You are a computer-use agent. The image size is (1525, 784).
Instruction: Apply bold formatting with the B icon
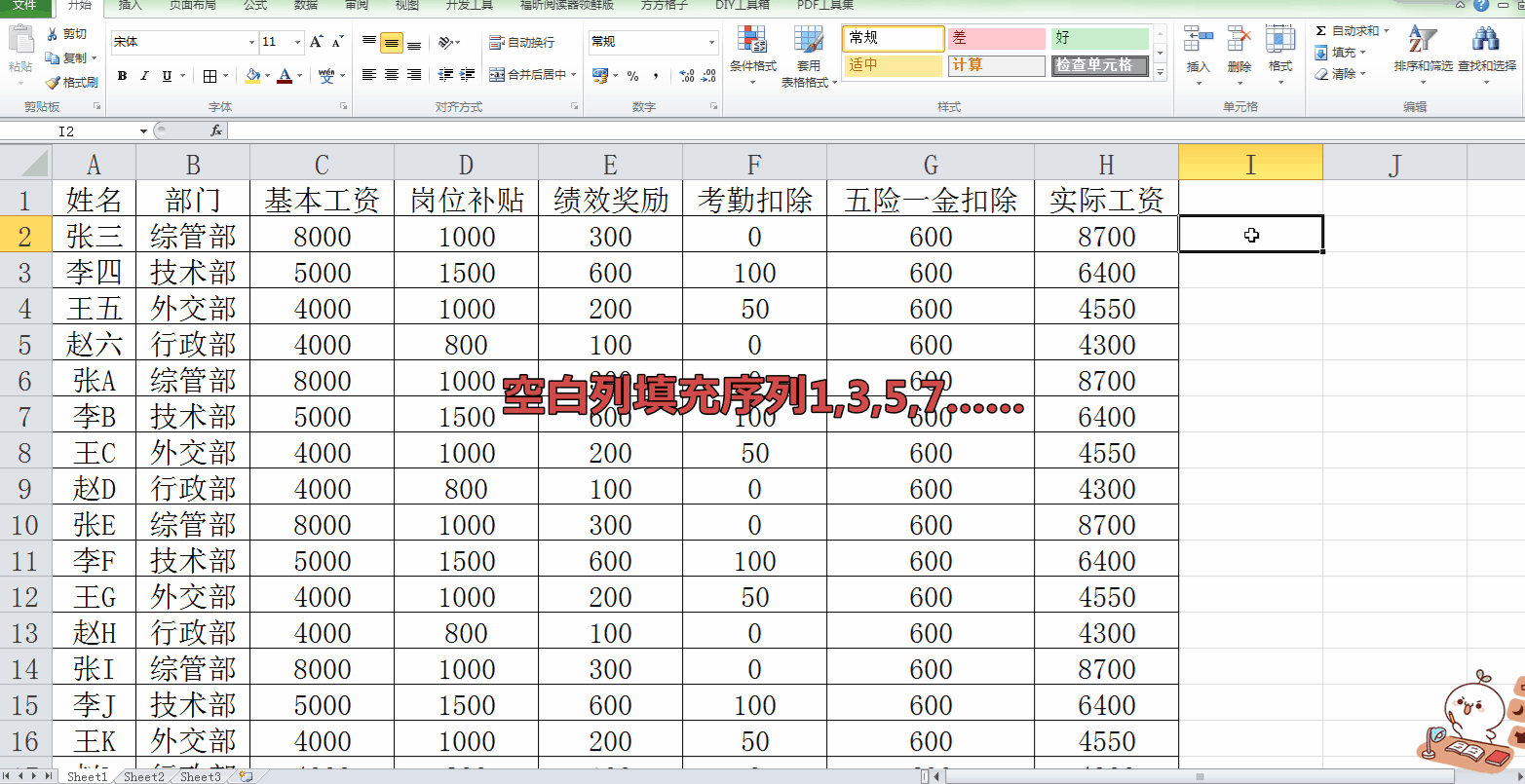coord(121,75)
